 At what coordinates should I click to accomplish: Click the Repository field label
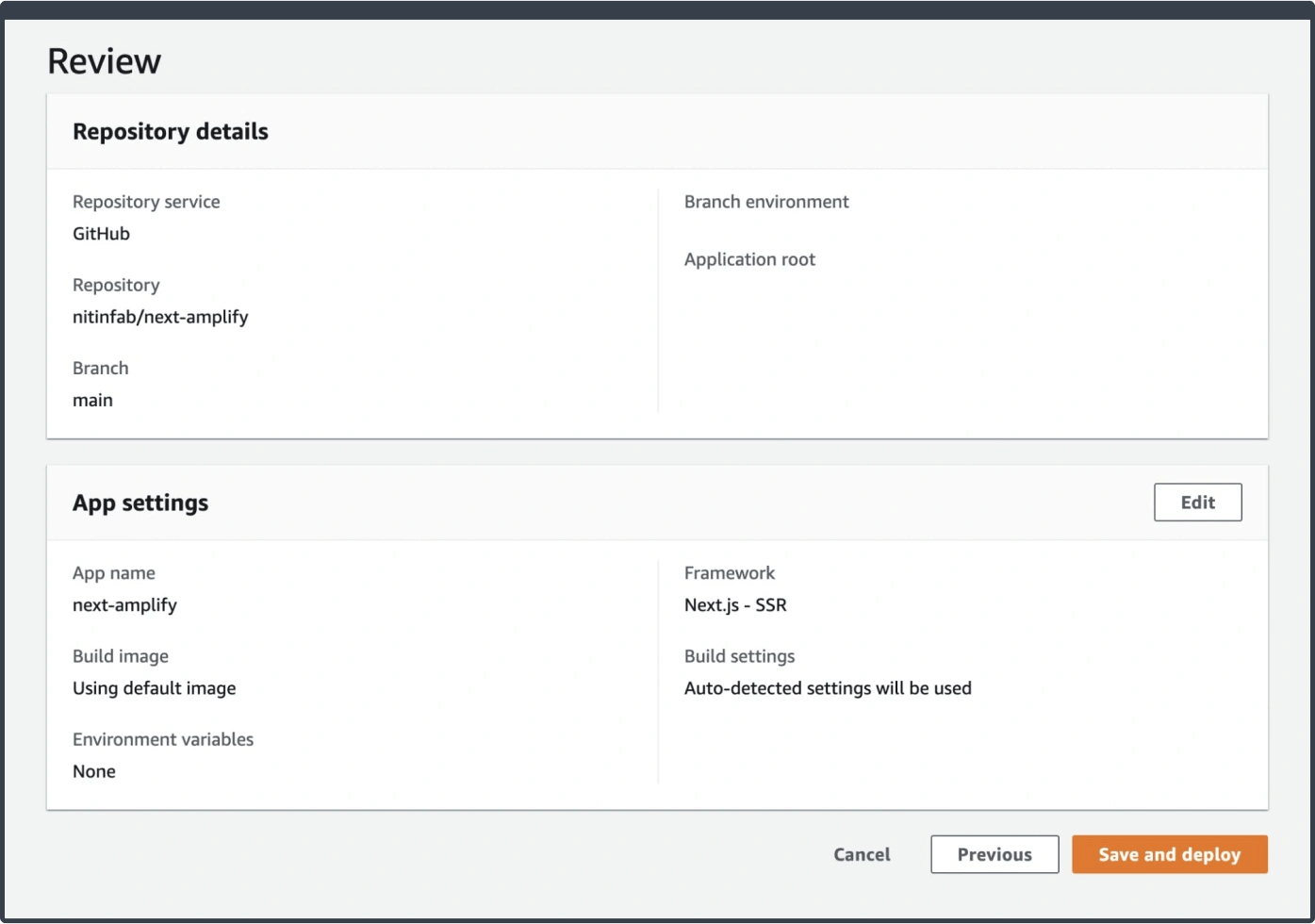coord(116,285)
